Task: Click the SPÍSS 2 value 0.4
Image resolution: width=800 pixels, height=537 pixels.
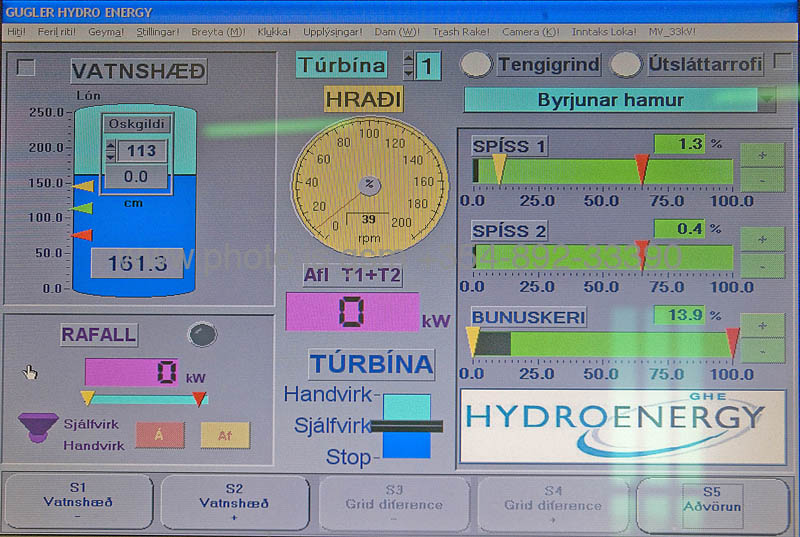Action: (680, 228)
